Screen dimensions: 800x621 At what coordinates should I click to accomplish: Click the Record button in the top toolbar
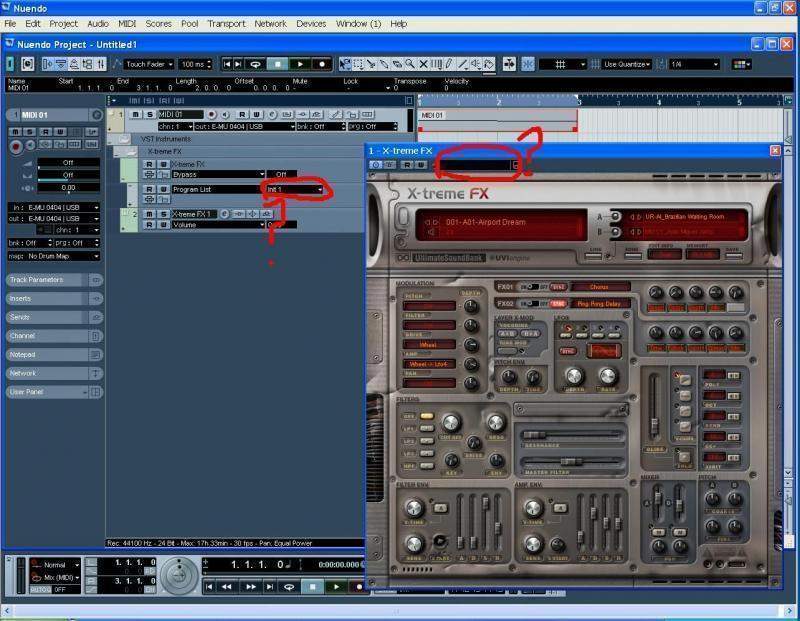[x=322, y=64]
